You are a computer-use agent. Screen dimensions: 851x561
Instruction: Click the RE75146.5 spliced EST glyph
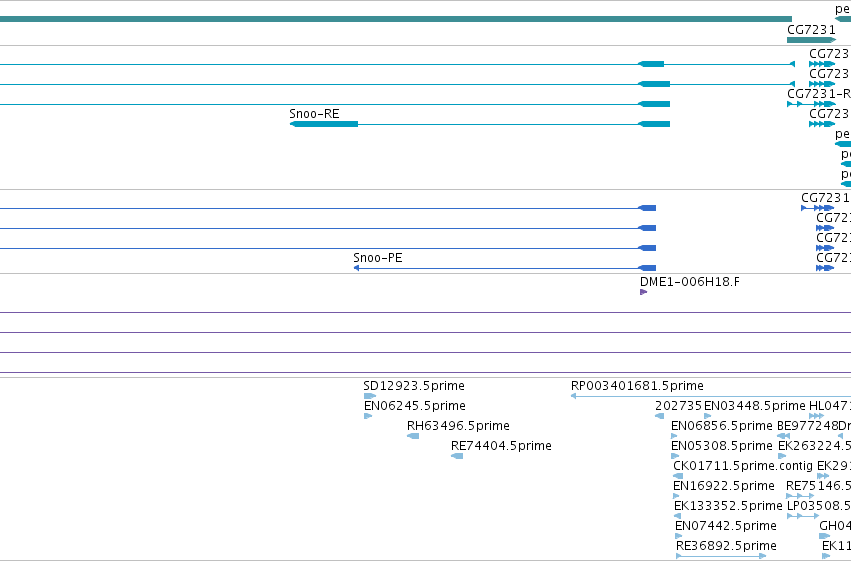[x=800, y=496]
